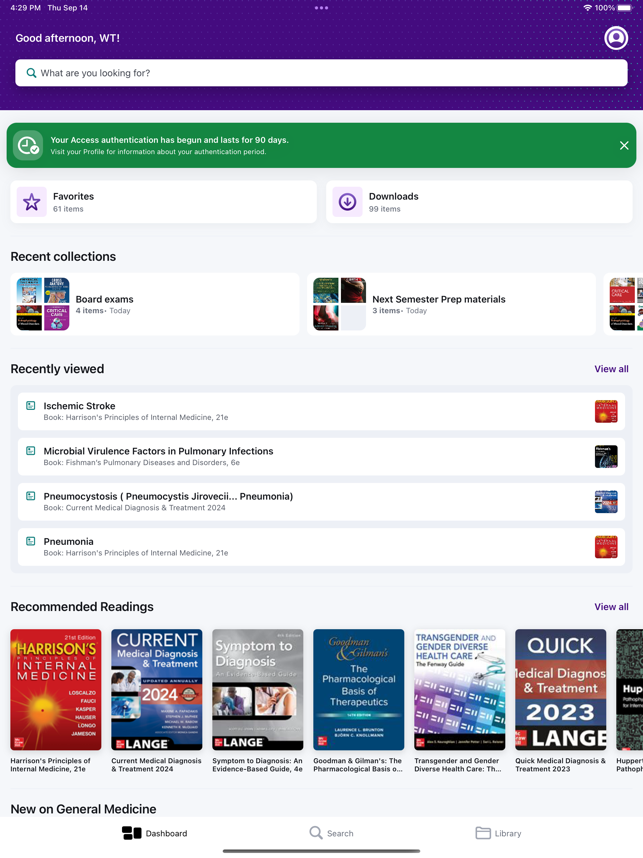Switch to the Dashboard tab
The height and width of the screenshot is (858, 643).
(x=154, y=833)
